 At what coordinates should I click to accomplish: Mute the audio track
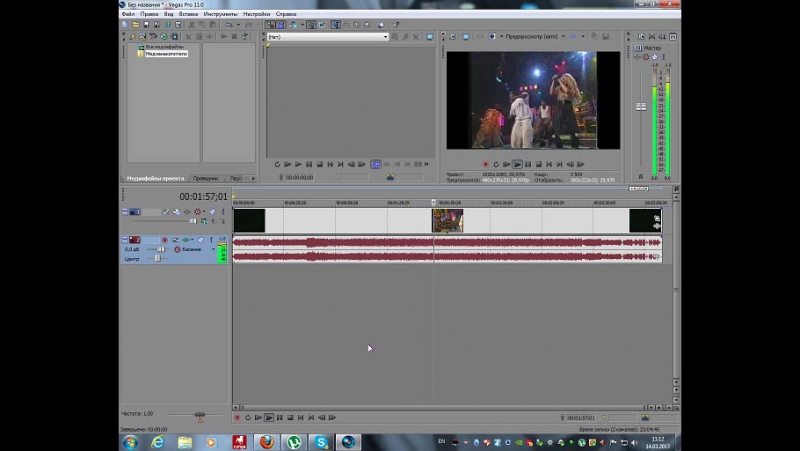coord(199,240)
